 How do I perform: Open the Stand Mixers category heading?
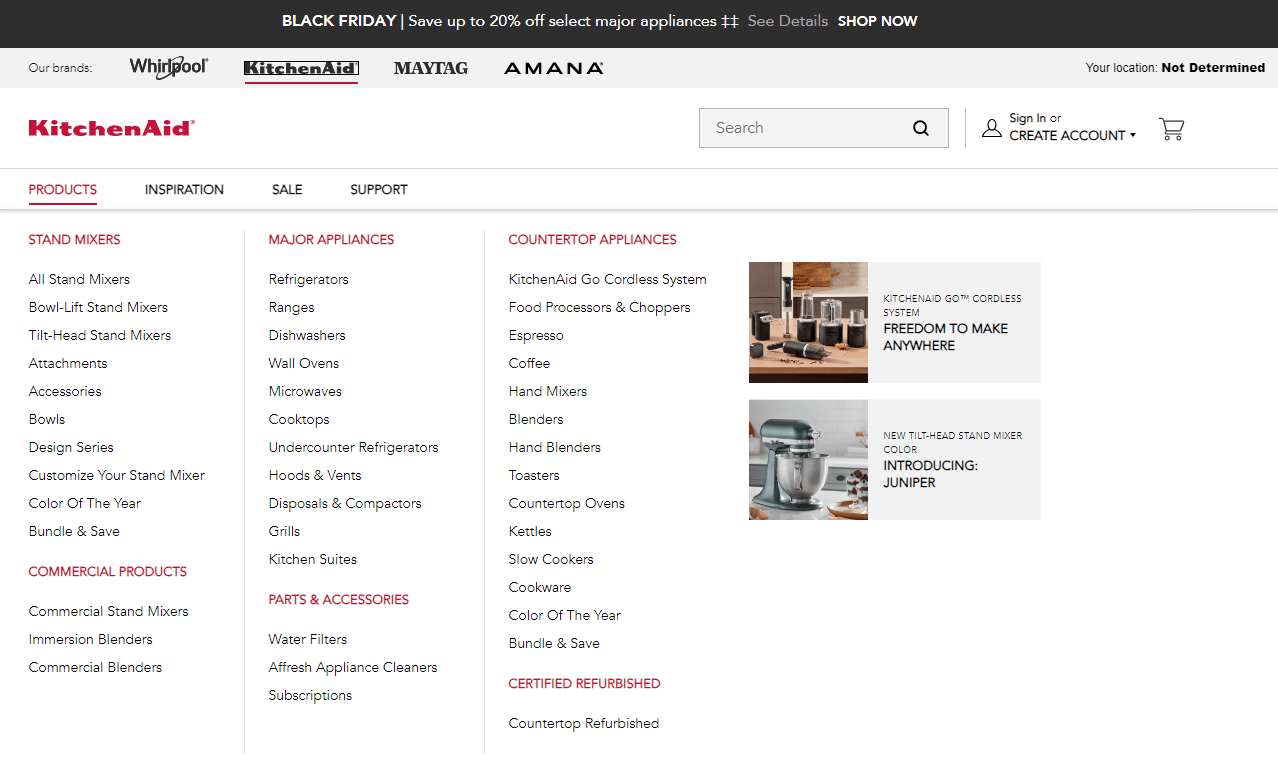[x=75, y=239]
